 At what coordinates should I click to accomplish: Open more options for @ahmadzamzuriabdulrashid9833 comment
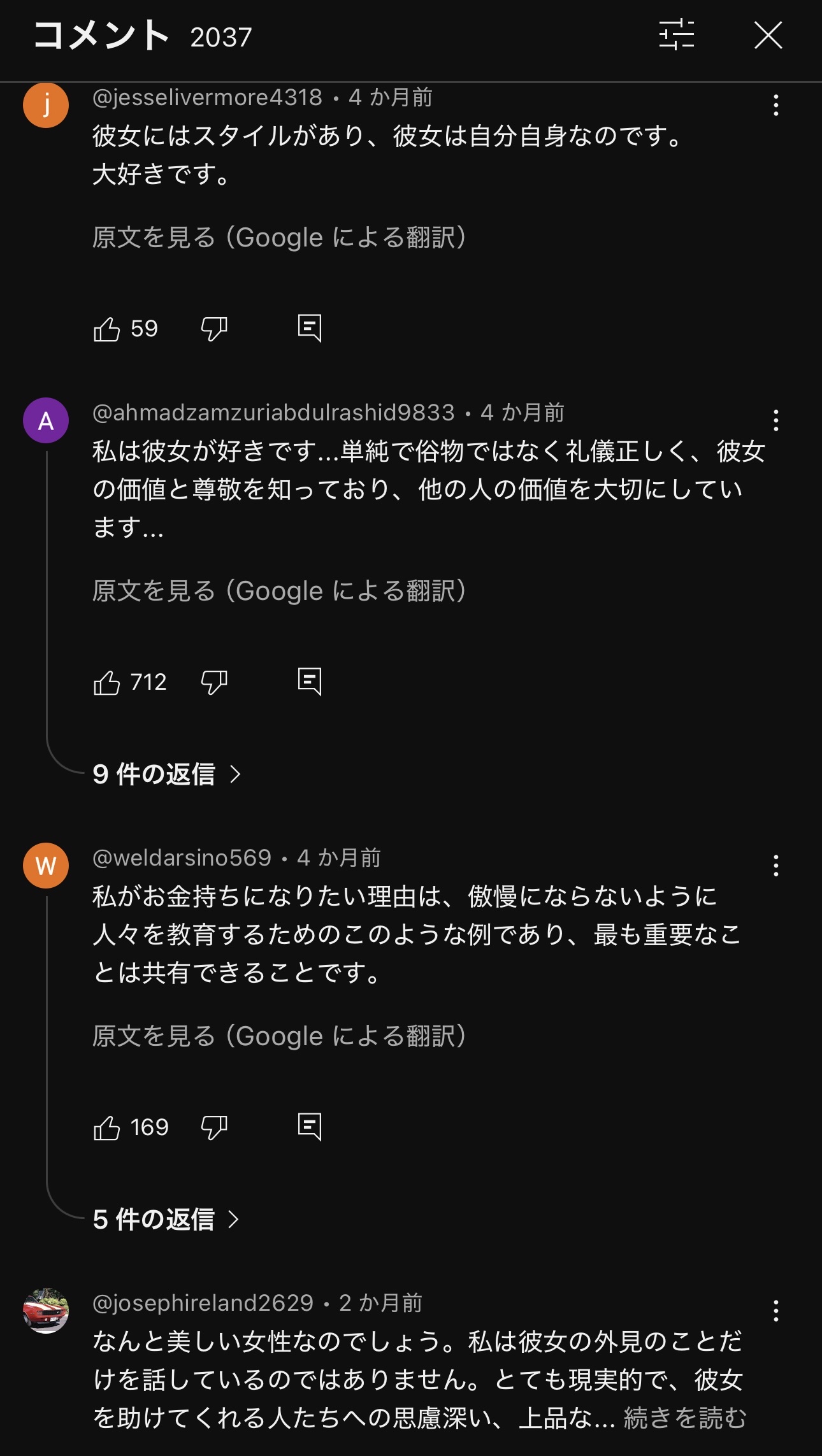tap(775, 421)
